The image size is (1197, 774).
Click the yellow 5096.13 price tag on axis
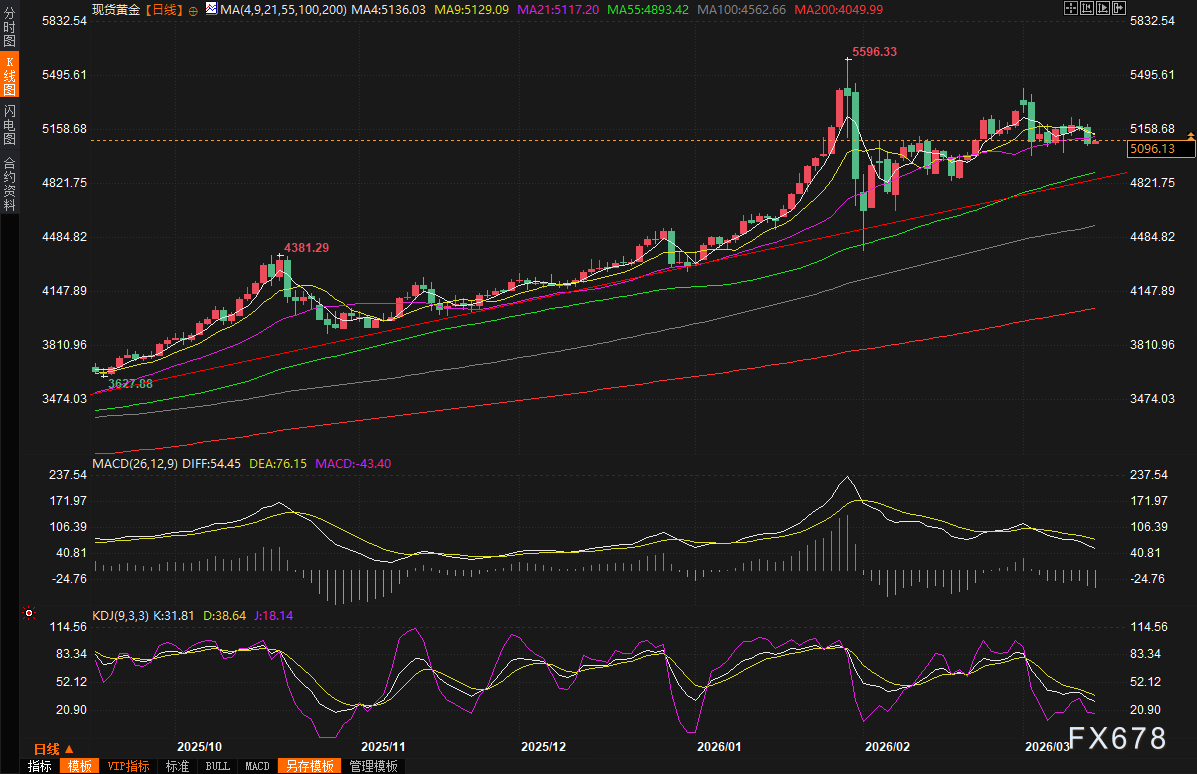(1160, 148)
